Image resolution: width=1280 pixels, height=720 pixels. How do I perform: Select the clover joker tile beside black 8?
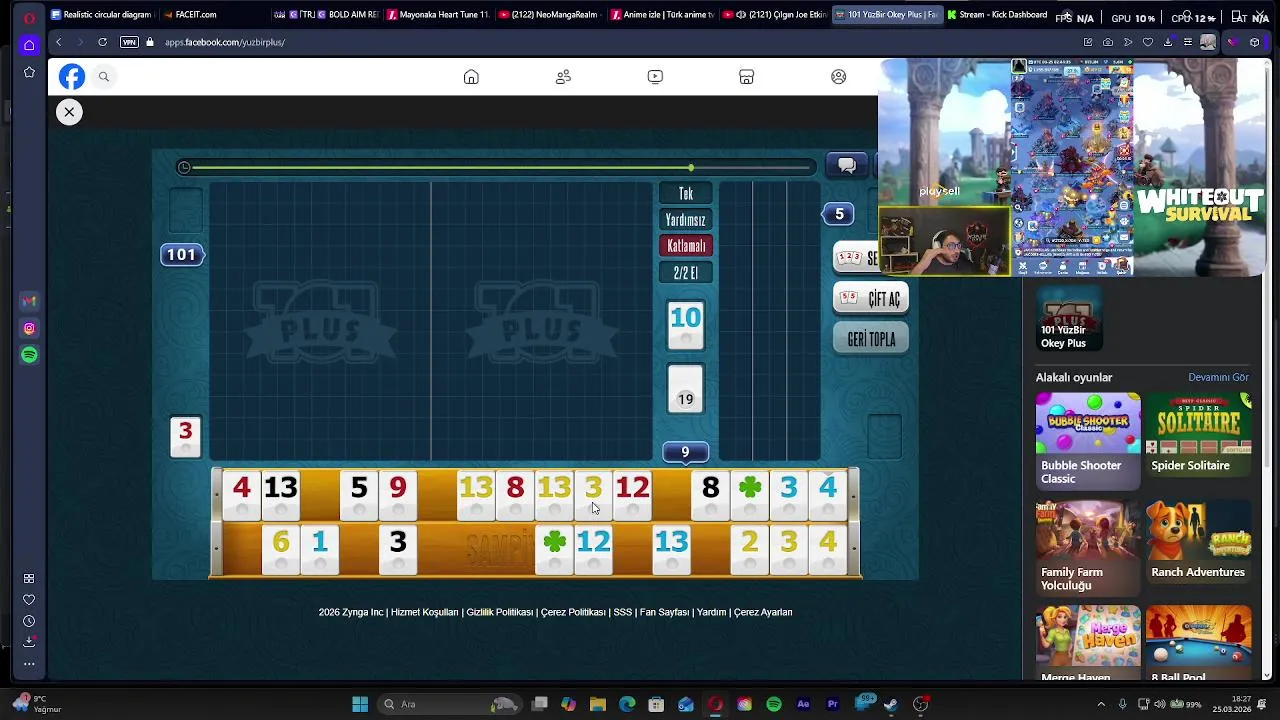(749, 494)
